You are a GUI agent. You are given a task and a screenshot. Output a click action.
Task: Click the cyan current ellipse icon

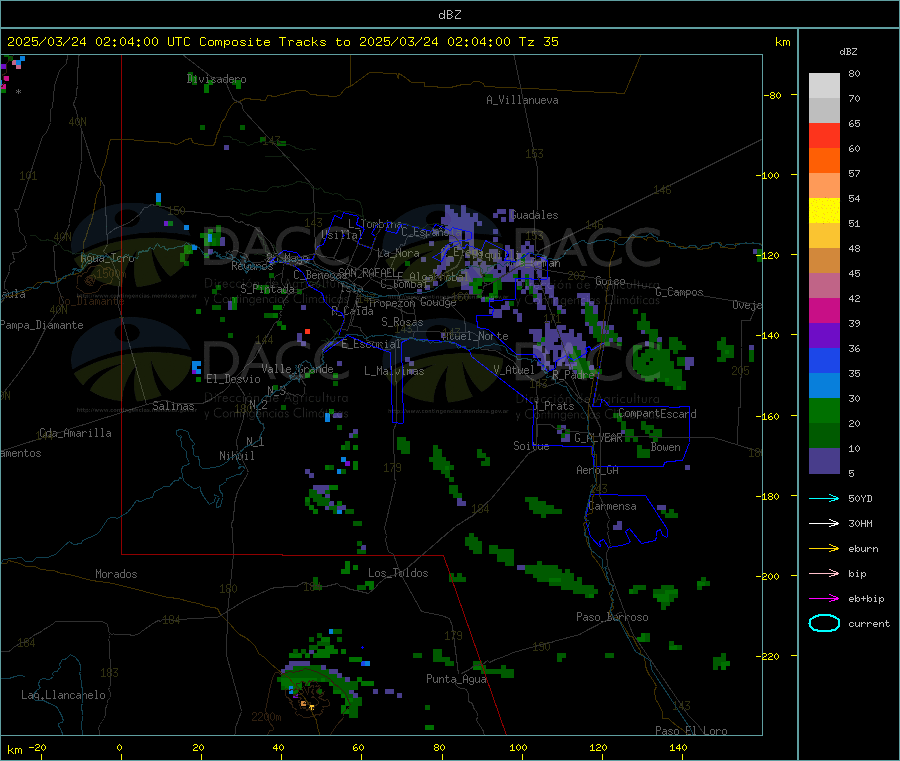[x=824, y=623]
